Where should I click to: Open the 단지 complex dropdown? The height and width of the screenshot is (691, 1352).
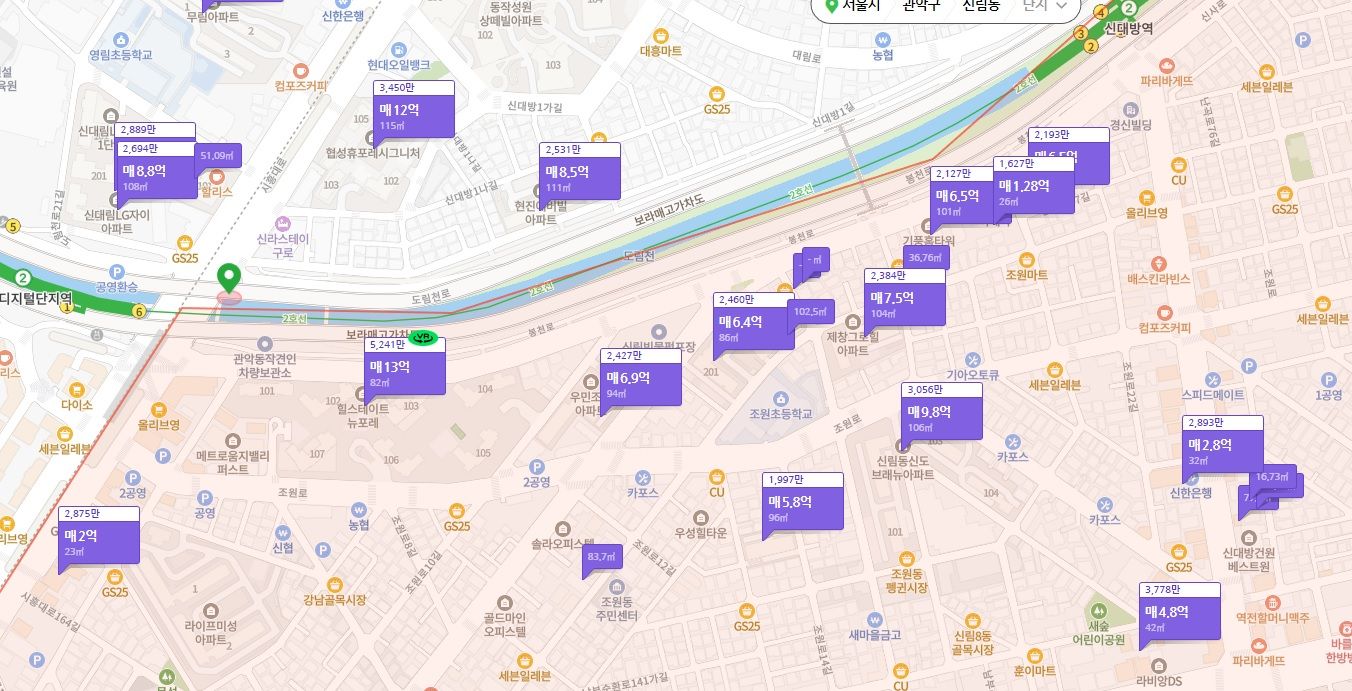[x=1049, y=6]
